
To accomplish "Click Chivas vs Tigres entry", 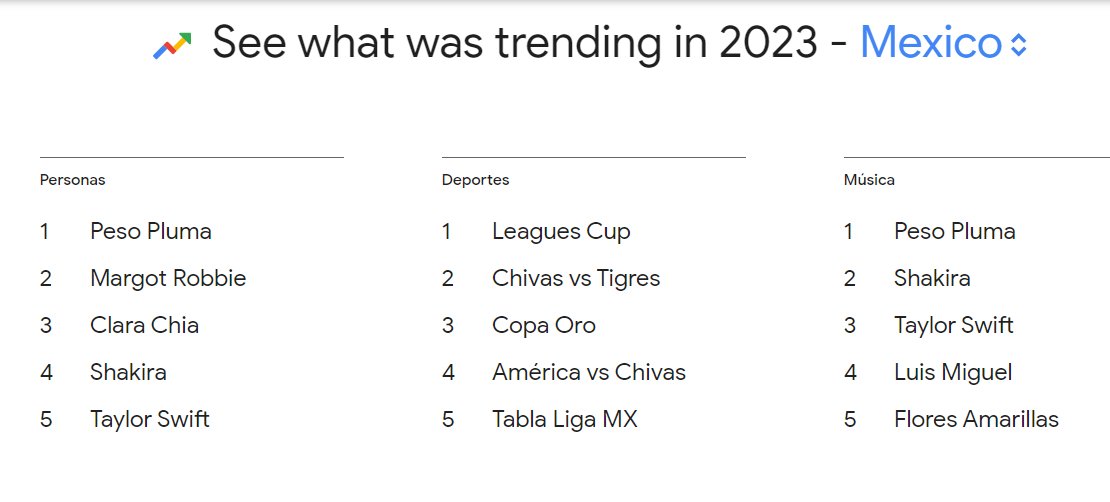I will [576, 278].
